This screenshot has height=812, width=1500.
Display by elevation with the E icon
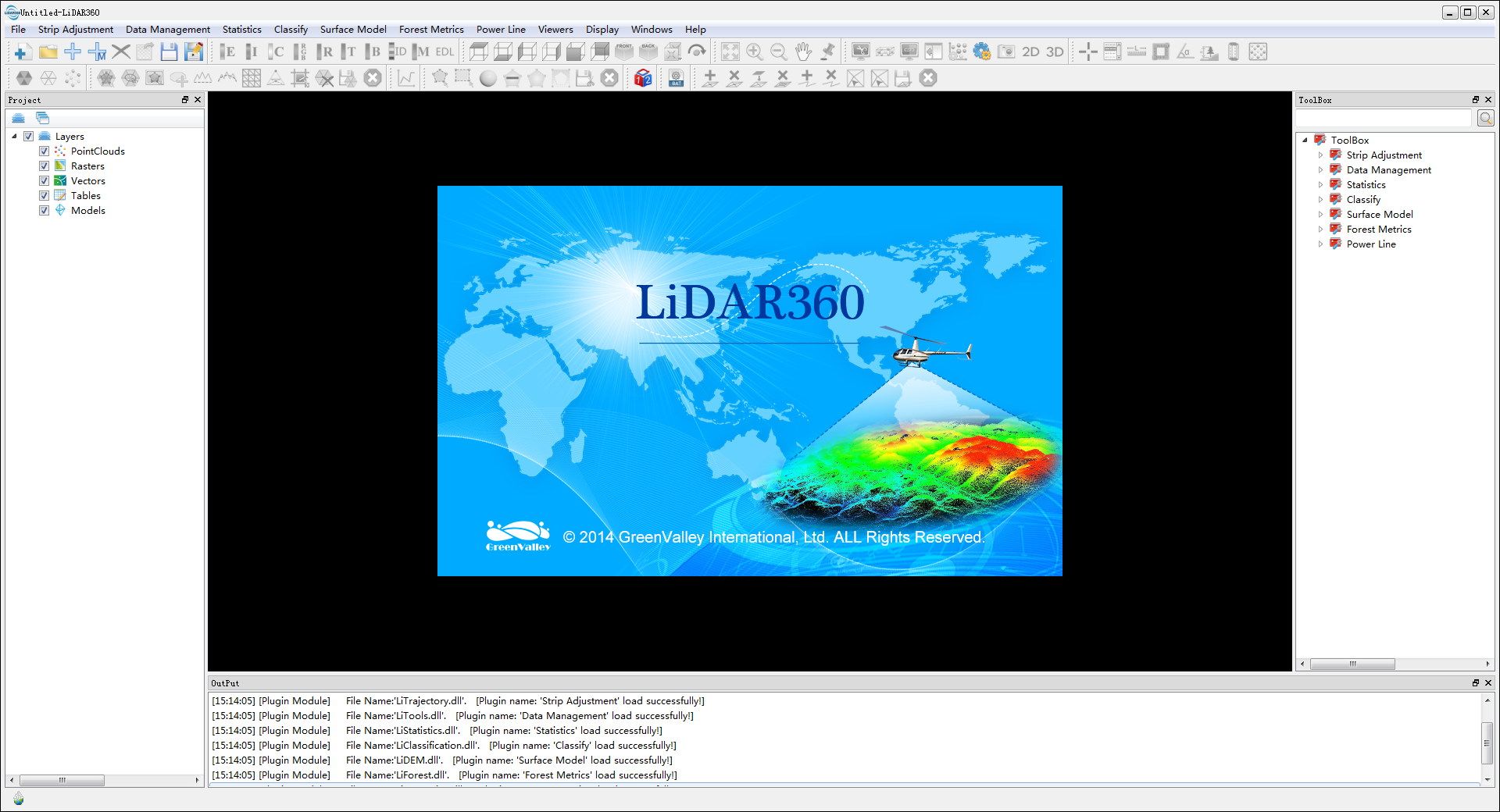tap(227, 52)
